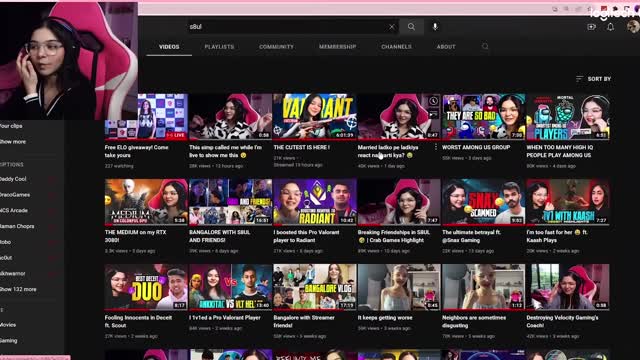Open Married ladko pe ladkiya thumbnail
The image size is (640, 360).
[x=399, y=117]
